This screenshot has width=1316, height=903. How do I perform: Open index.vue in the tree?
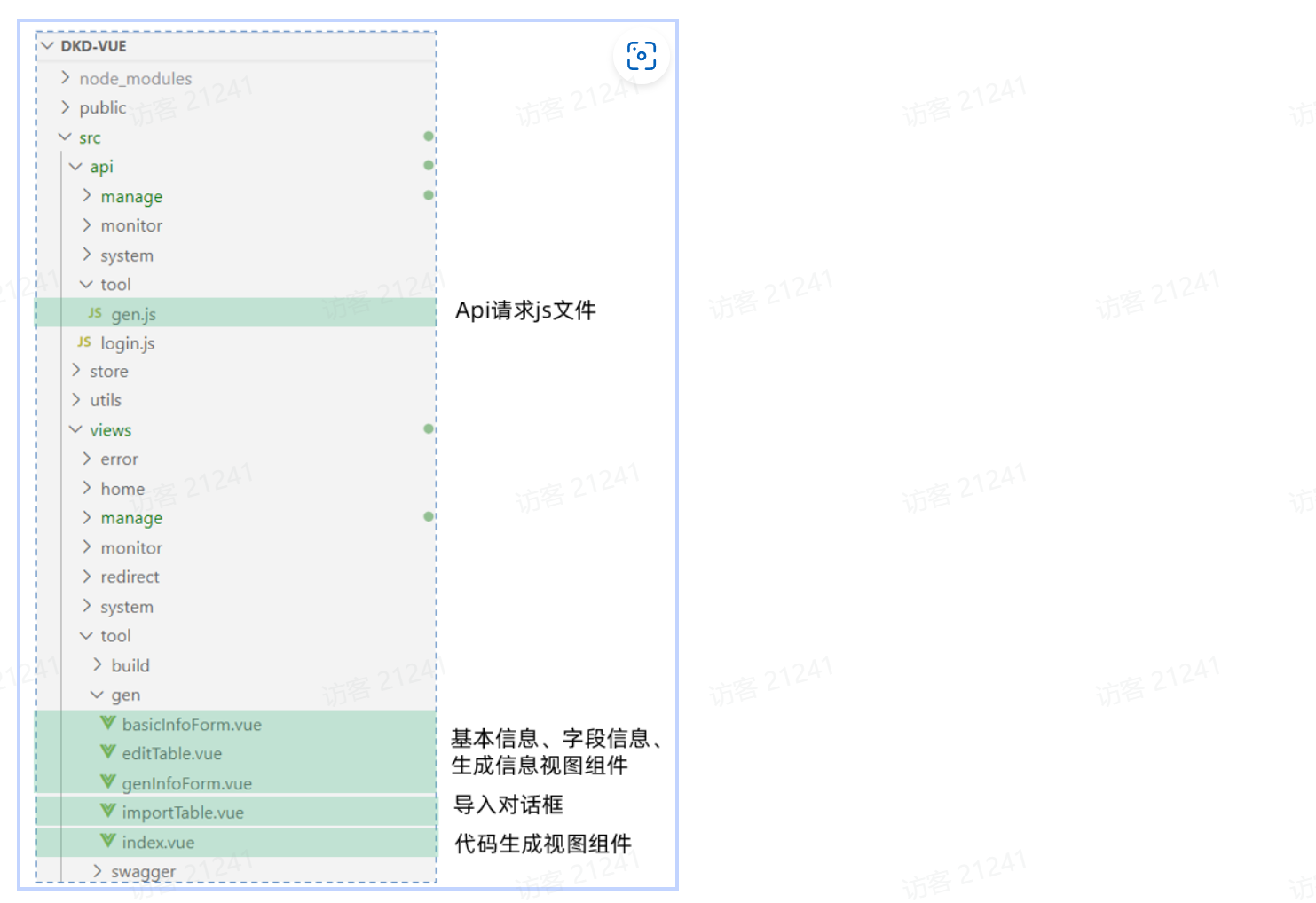(x=236, y=842)
